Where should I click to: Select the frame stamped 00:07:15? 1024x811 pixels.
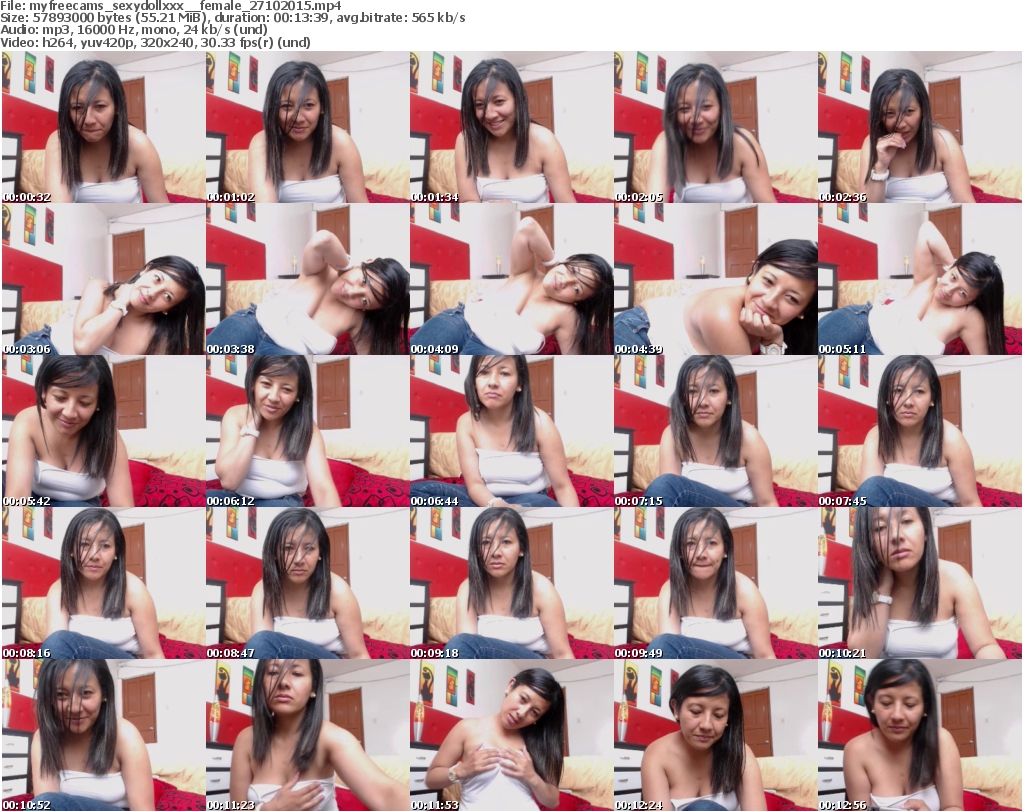pyautogui.click(x=715, y=431)
